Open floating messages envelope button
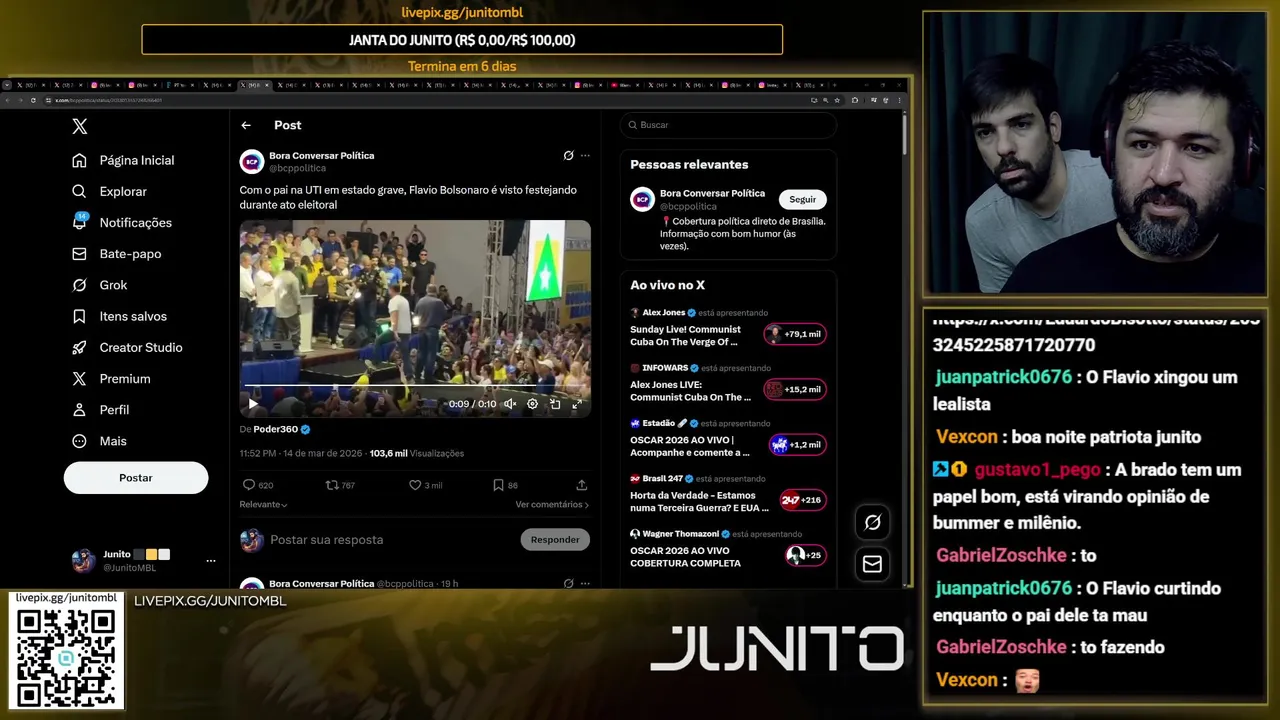Image resolution: width=1280 pixels, height=720 pixels. [x=872, y=564]
